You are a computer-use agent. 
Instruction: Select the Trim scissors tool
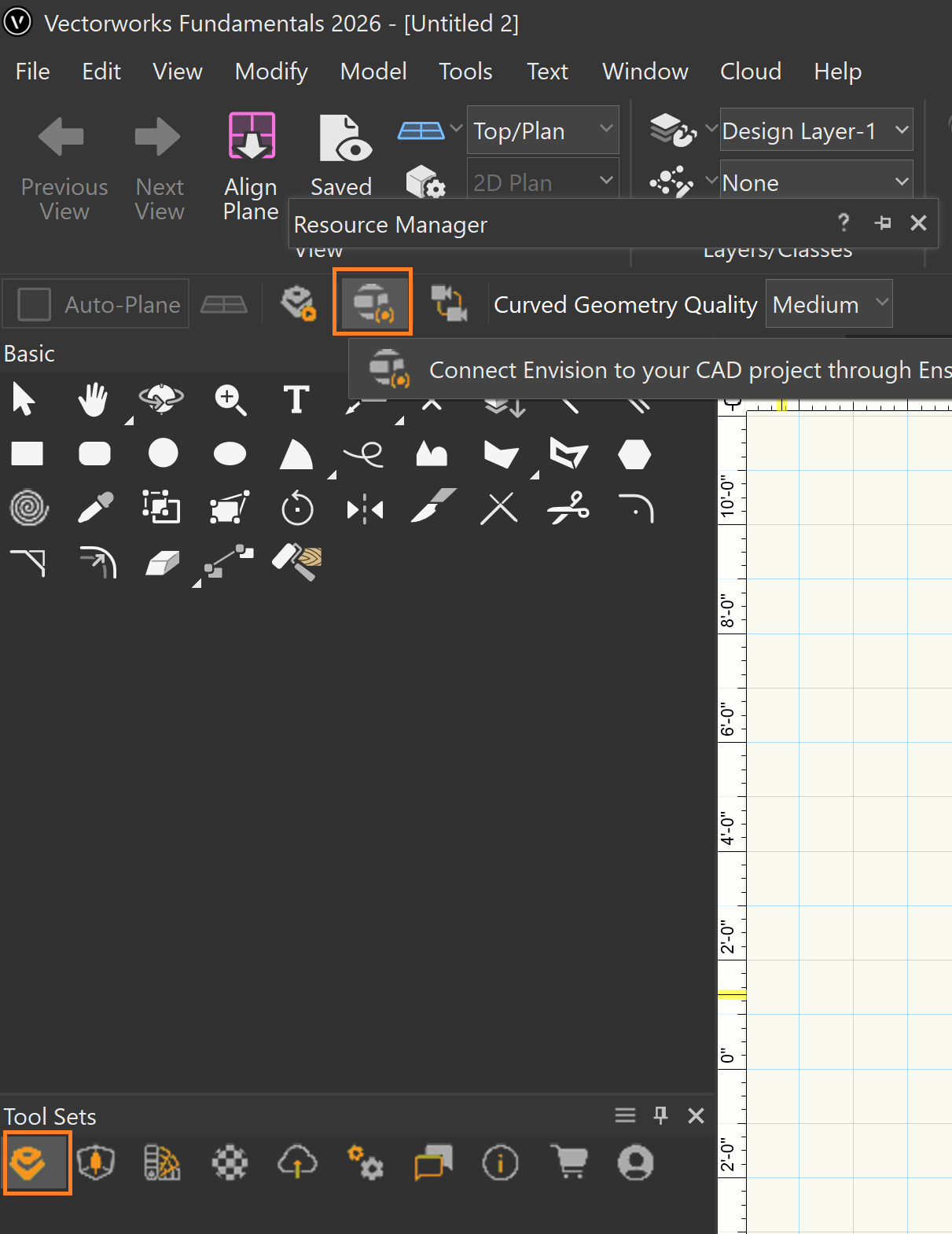pos(568,508)
